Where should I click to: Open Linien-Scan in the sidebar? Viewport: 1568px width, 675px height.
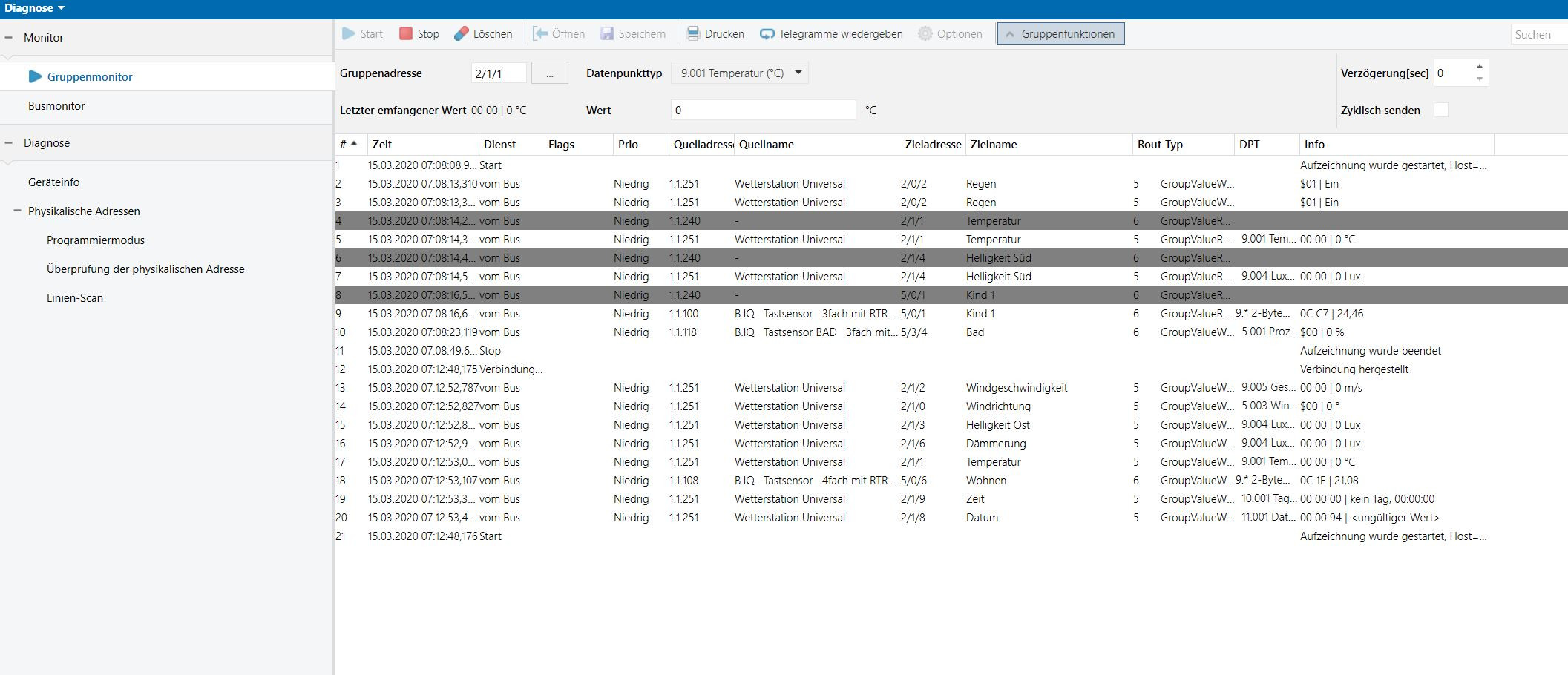tap(75, 298)
